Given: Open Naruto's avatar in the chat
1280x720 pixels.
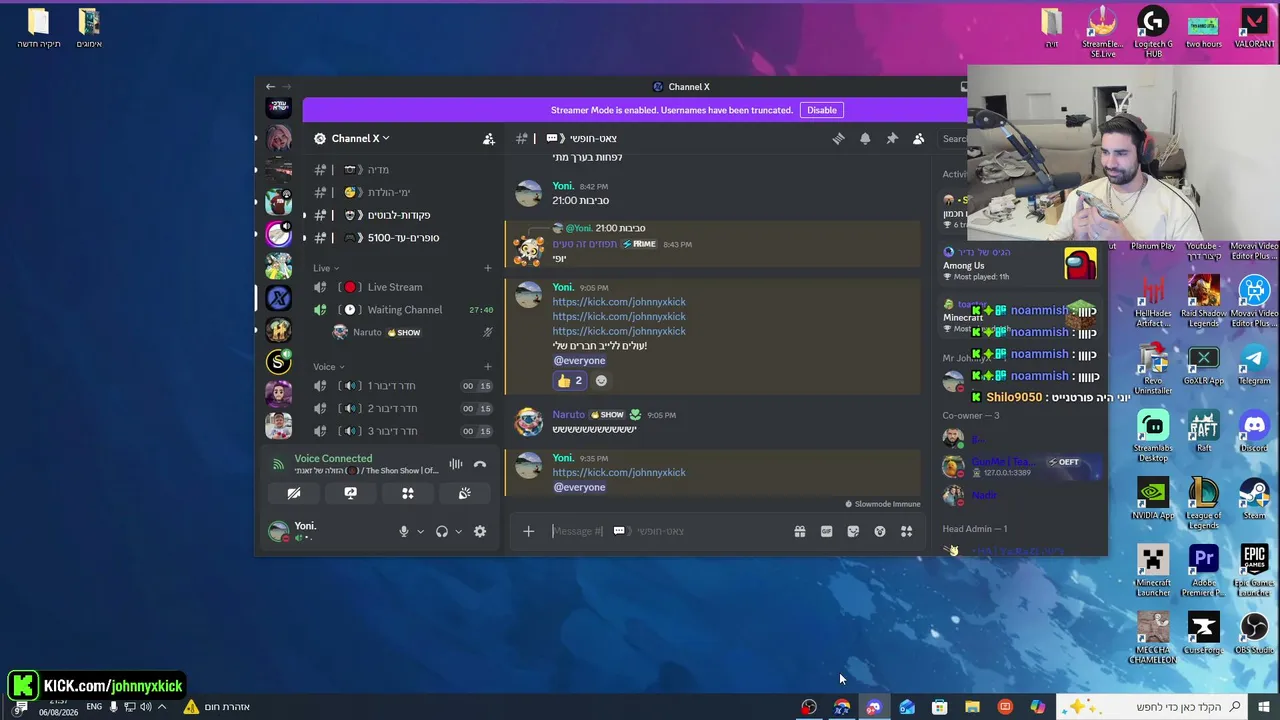Looking at the screenshot, I should tap(528, 421).
